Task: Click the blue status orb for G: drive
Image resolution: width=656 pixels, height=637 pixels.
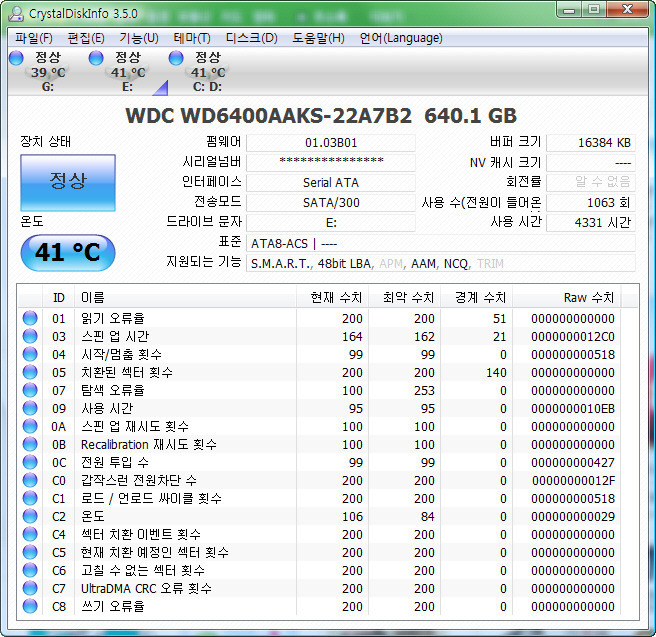Action: (x=16, y=58)
